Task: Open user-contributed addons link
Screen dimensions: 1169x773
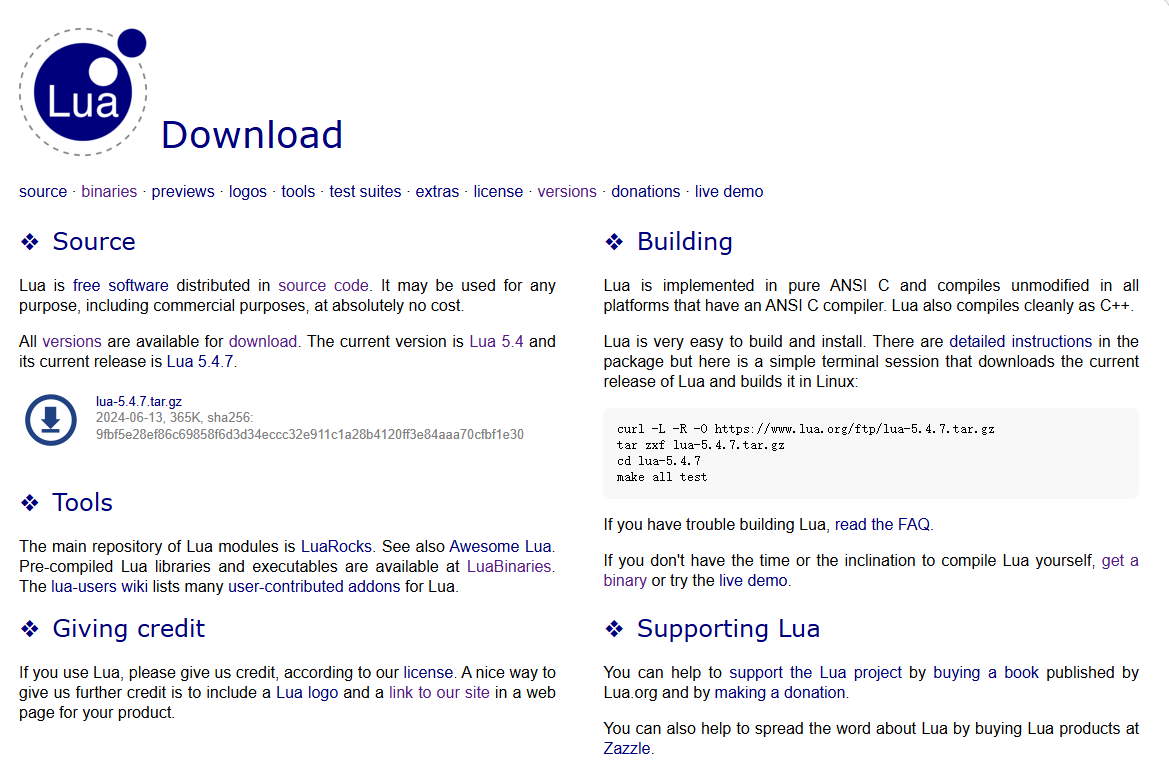Action: point(314,587)
